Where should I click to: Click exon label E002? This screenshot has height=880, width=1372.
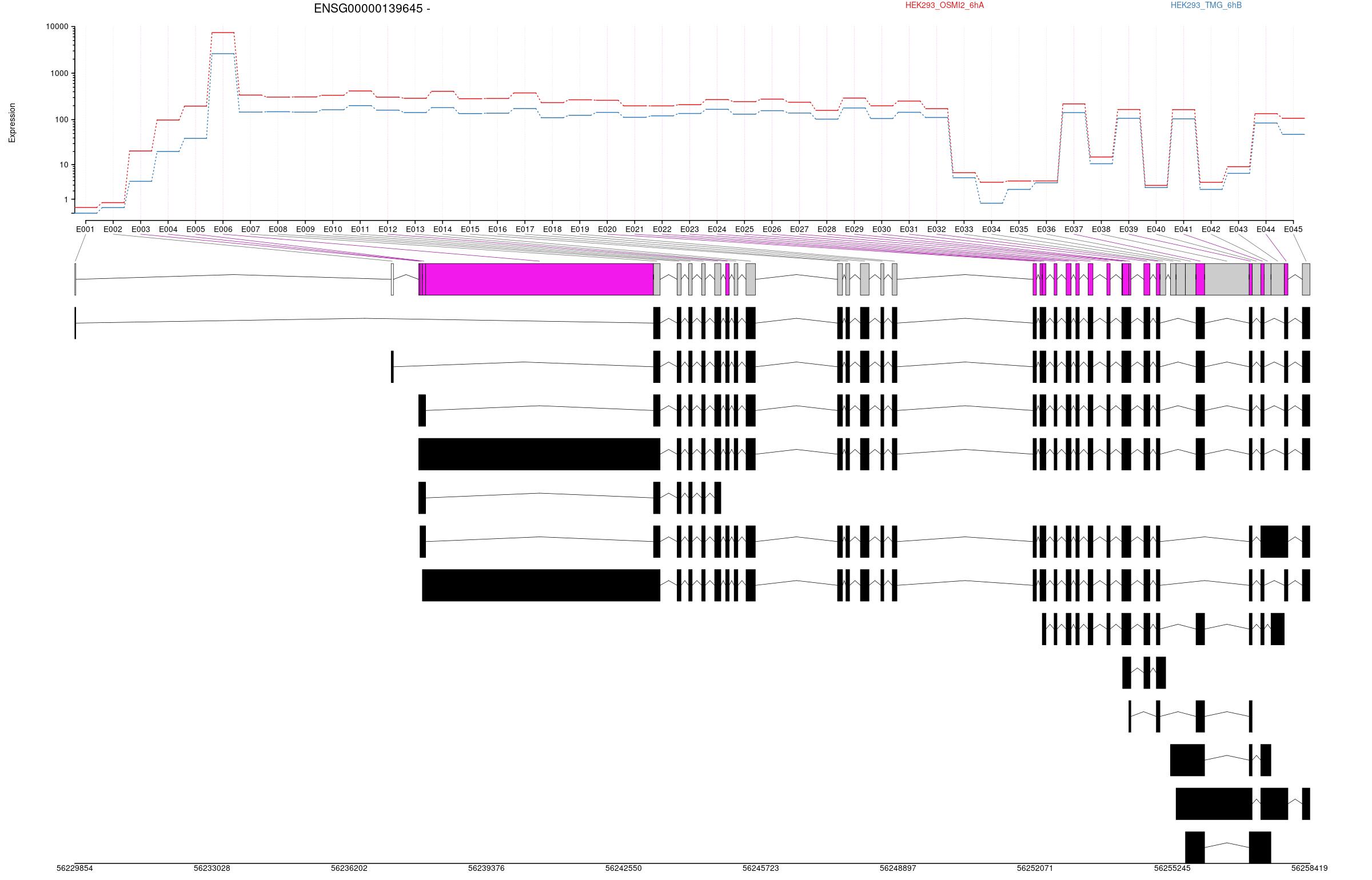point(113,230)
